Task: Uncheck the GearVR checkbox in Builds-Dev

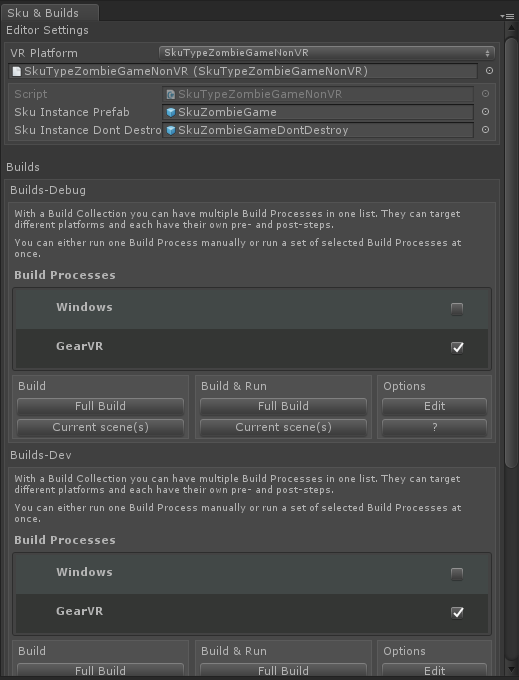Action: (457, 613)
